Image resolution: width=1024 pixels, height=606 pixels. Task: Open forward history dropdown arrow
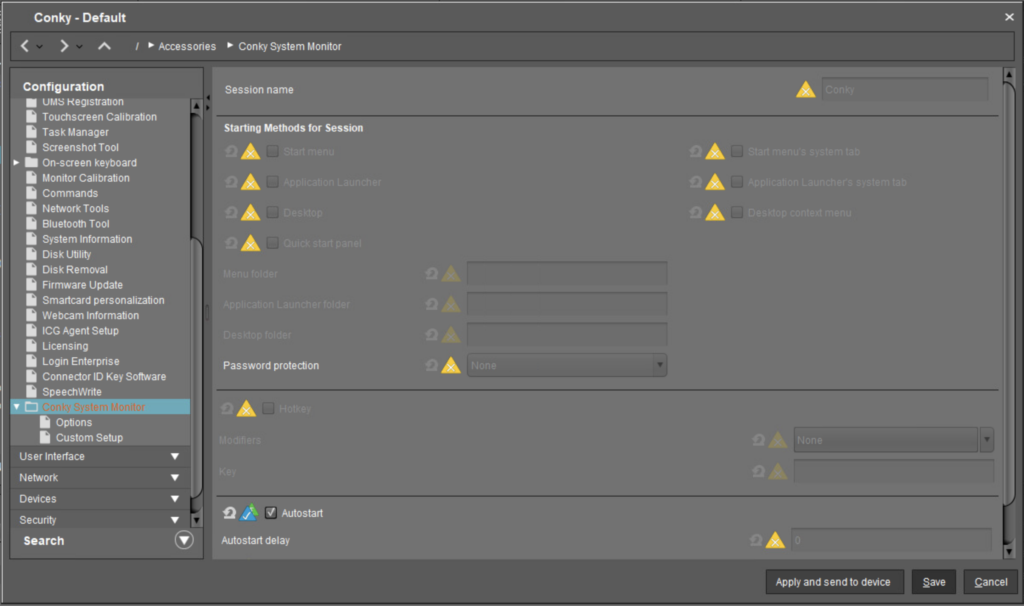click(79, 47)
